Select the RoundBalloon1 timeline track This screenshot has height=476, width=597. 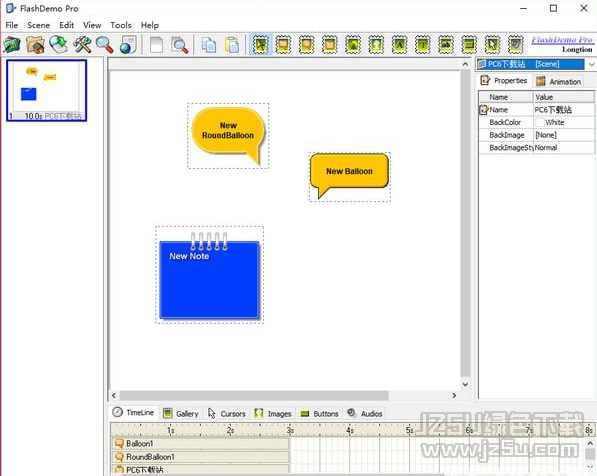click(x=200, y=457)
